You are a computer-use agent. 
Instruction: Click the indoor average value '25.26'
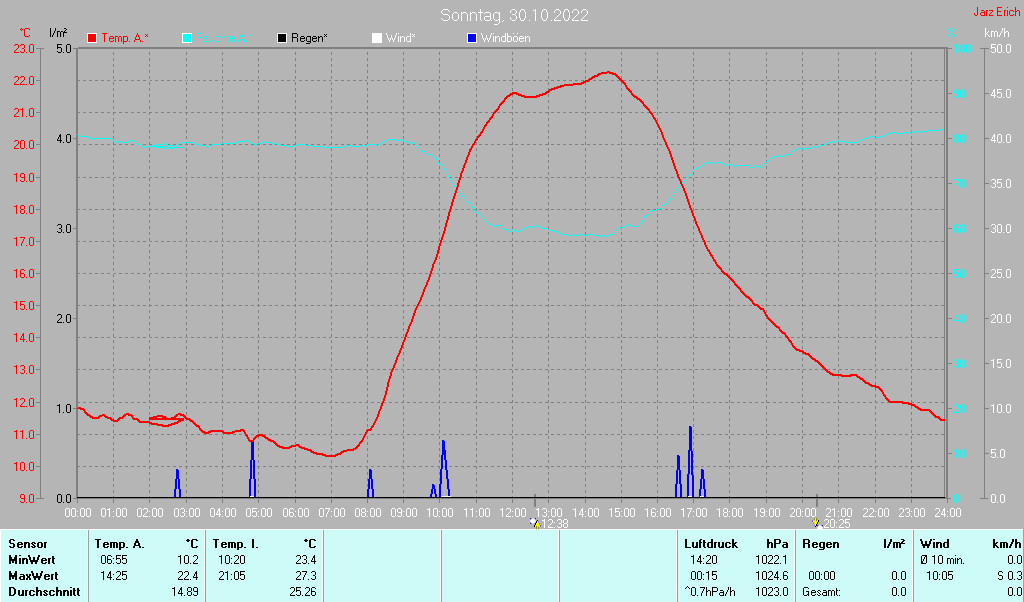[304, 592]
